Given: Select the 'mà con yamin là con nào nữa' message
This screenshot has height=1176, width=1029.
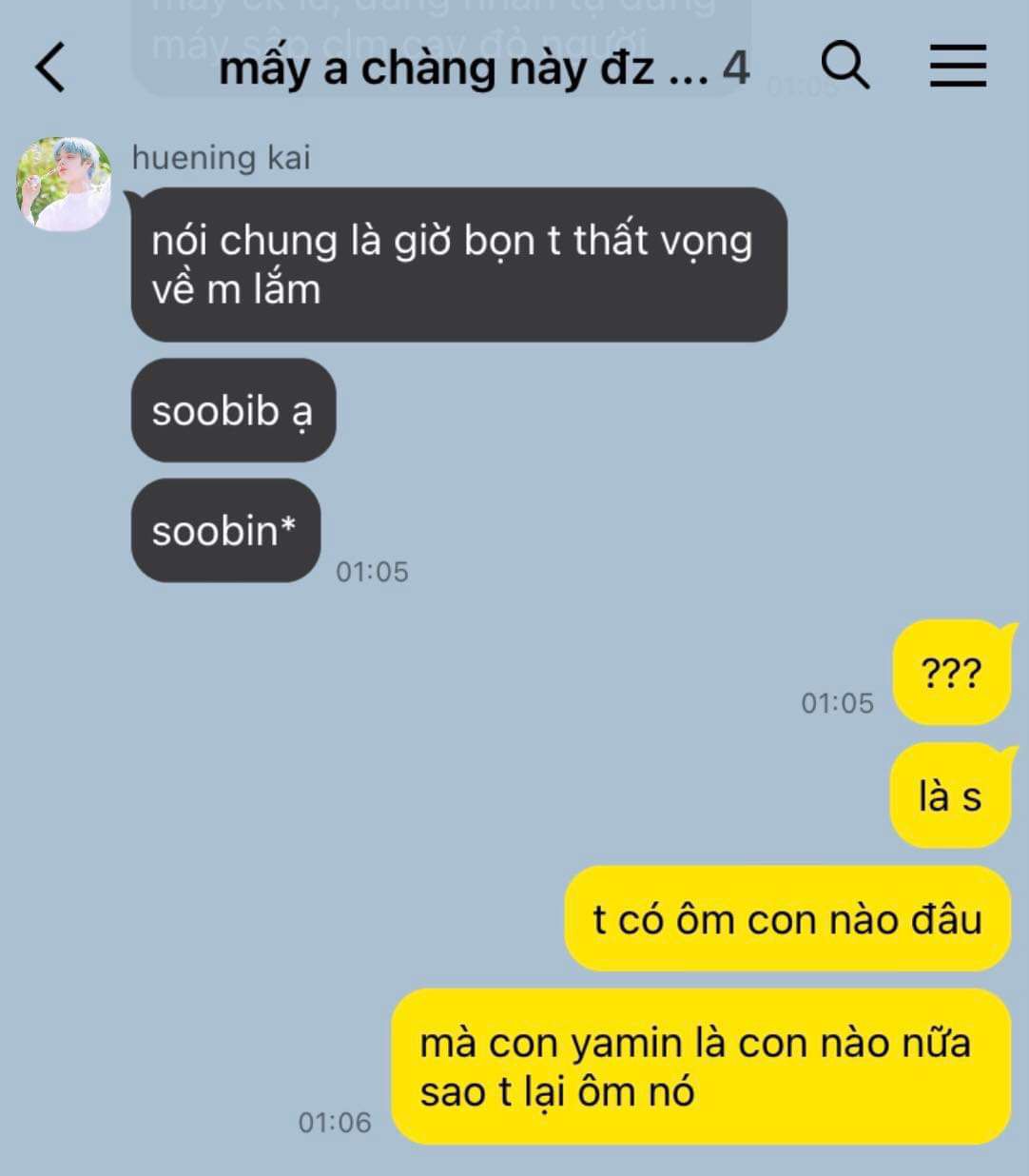Looking at the screenshot, I should [701, 1067].
